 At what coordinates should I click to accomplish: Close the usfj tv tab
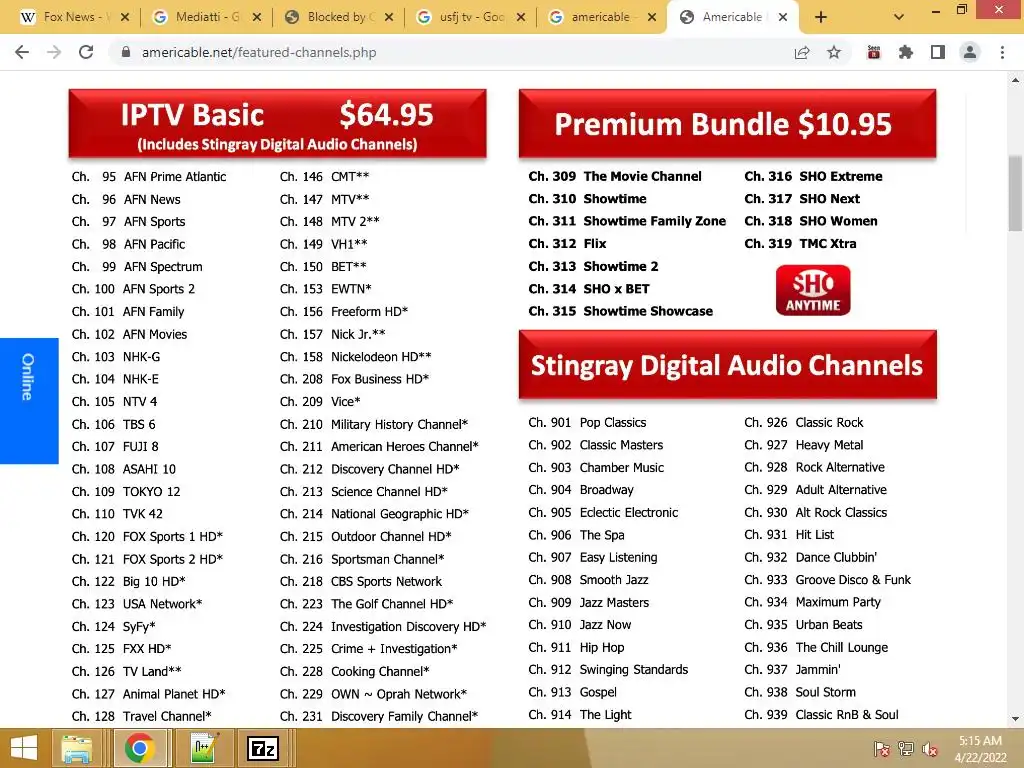click(520, 18)
